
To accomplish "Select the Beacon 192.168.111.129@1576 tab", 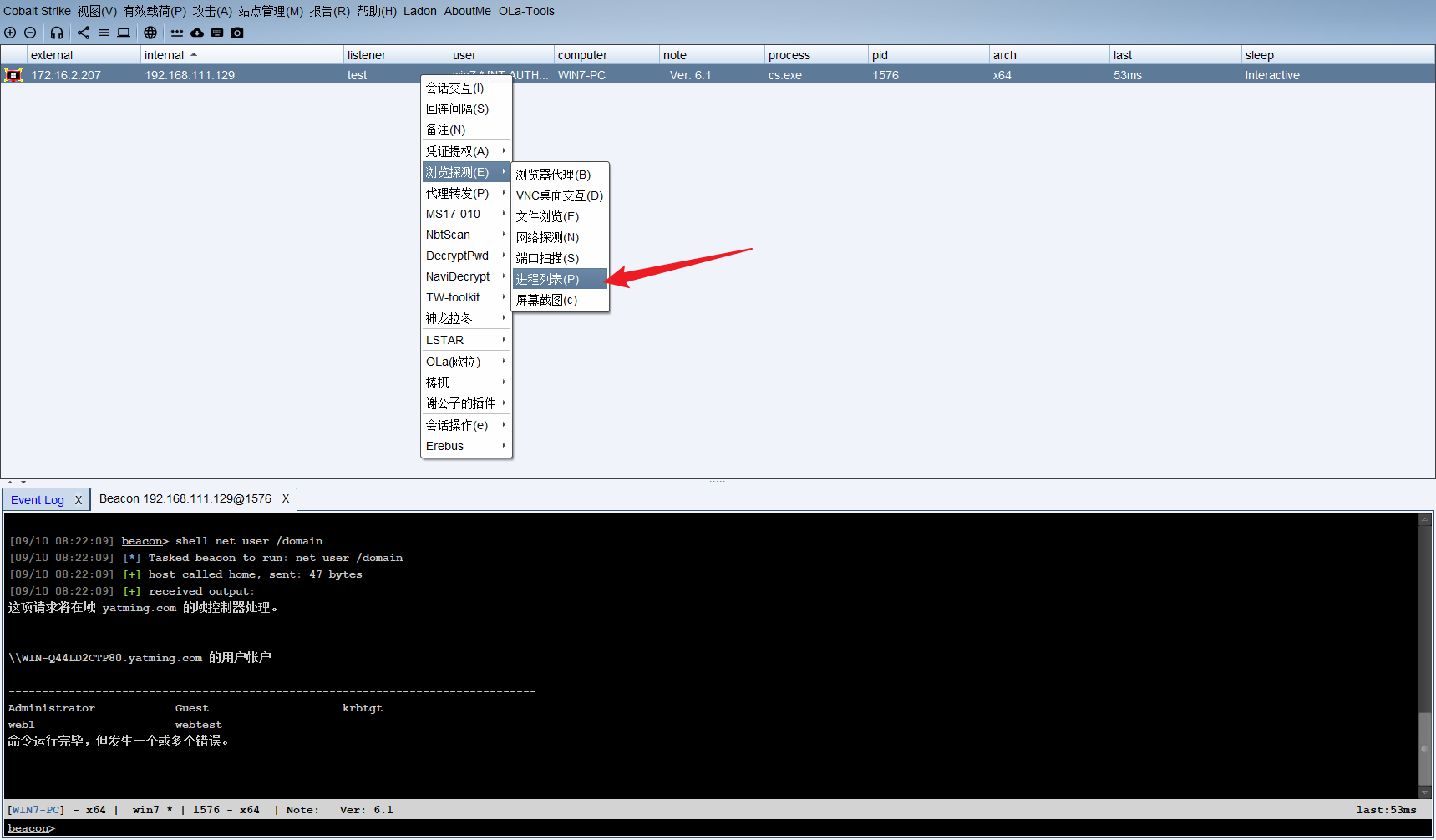I will click(185, 498).
